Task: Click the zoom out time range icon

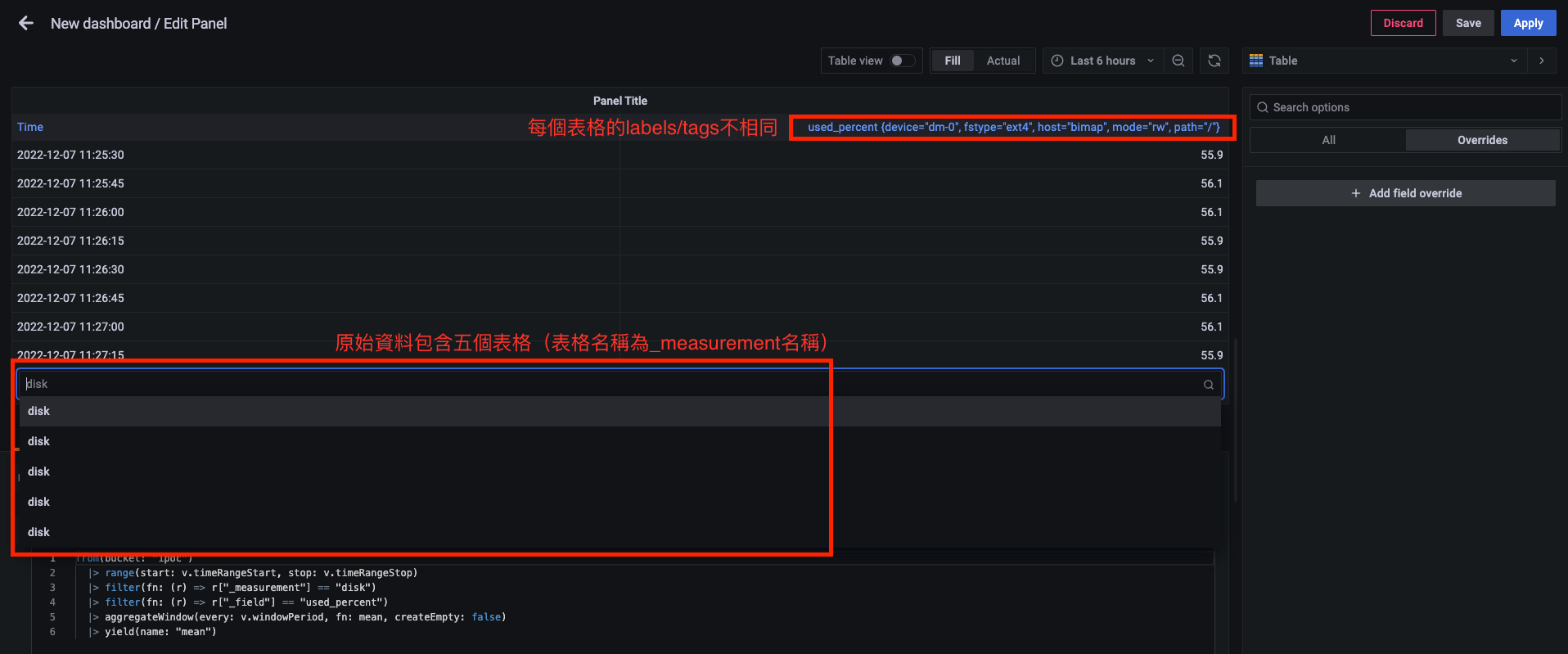Action: pos(1178,61)
